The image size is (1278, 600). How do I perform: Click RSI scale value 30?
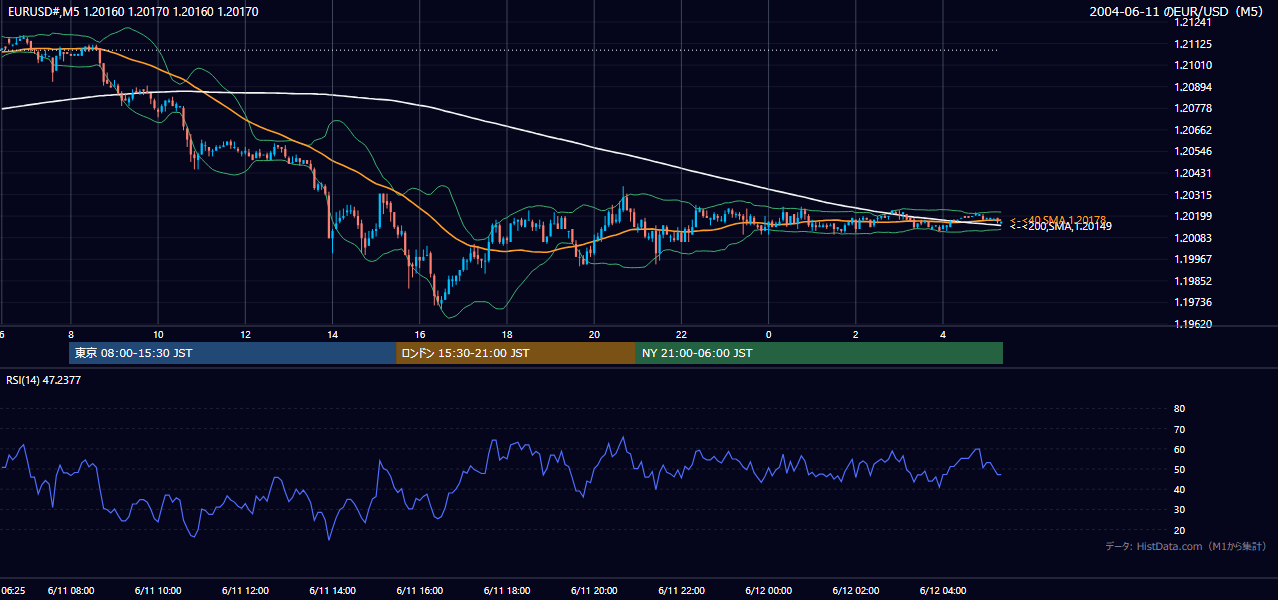coord(1179,509)
